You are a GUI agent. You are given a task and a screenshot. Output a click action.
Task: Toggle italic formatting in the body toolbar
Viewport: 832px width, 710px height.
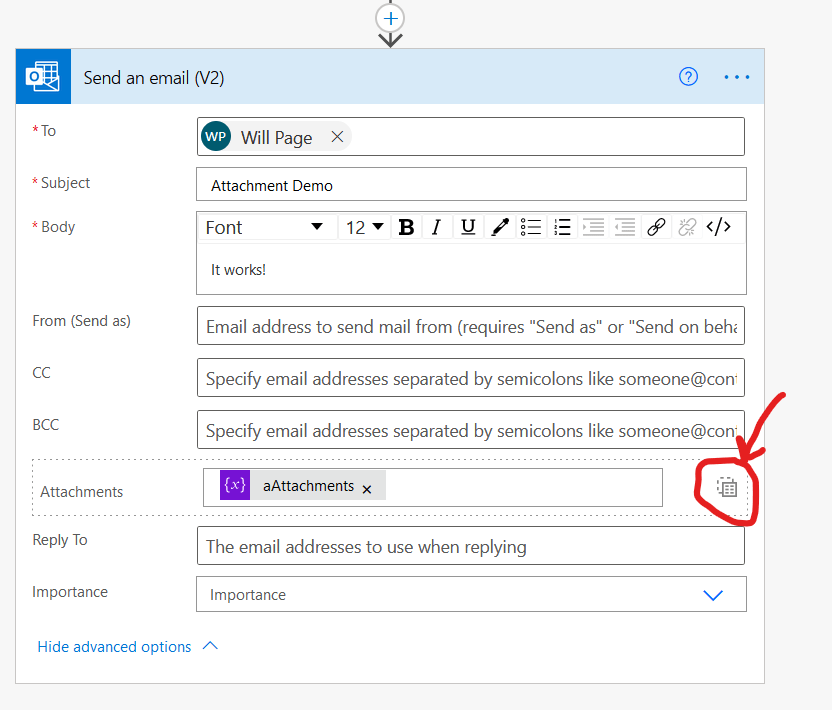click(436, 227)
